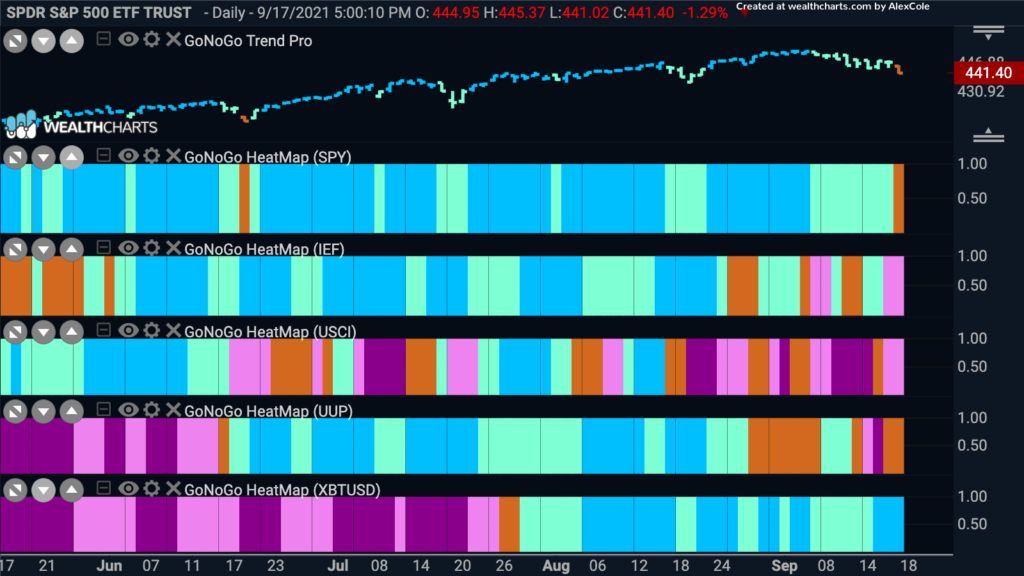Open HeatMap (SPY) settings gear
This screenshot has width=1024, height=576.
point(152,156)
